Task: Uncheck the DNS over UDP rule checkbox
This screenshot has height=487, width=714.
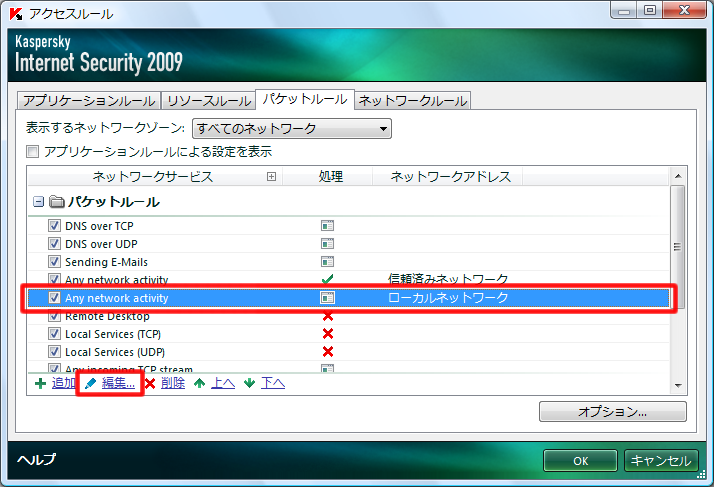Action: (x=55, y=244)
